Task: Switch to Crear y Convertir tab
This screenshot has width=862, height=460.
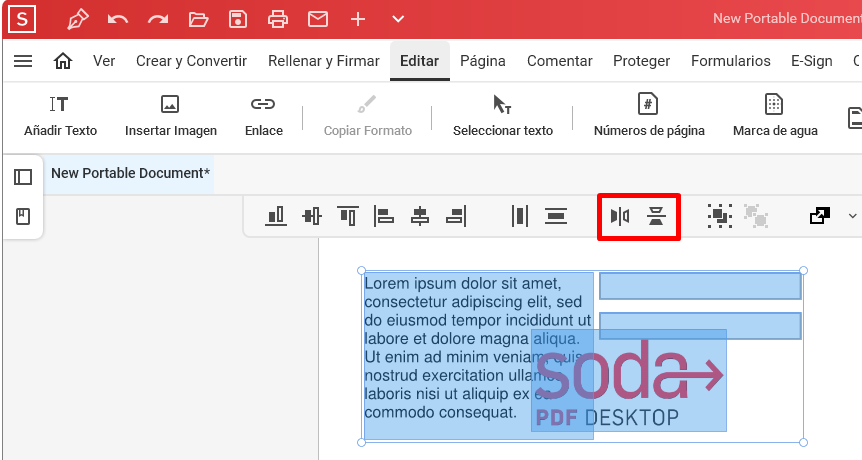Action: coord(191,60)
